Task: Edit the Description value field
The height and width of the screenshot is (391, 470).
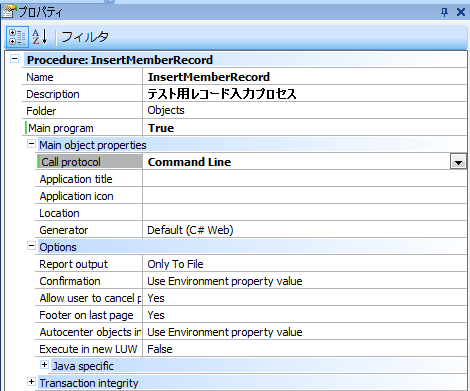Action: 305,94
